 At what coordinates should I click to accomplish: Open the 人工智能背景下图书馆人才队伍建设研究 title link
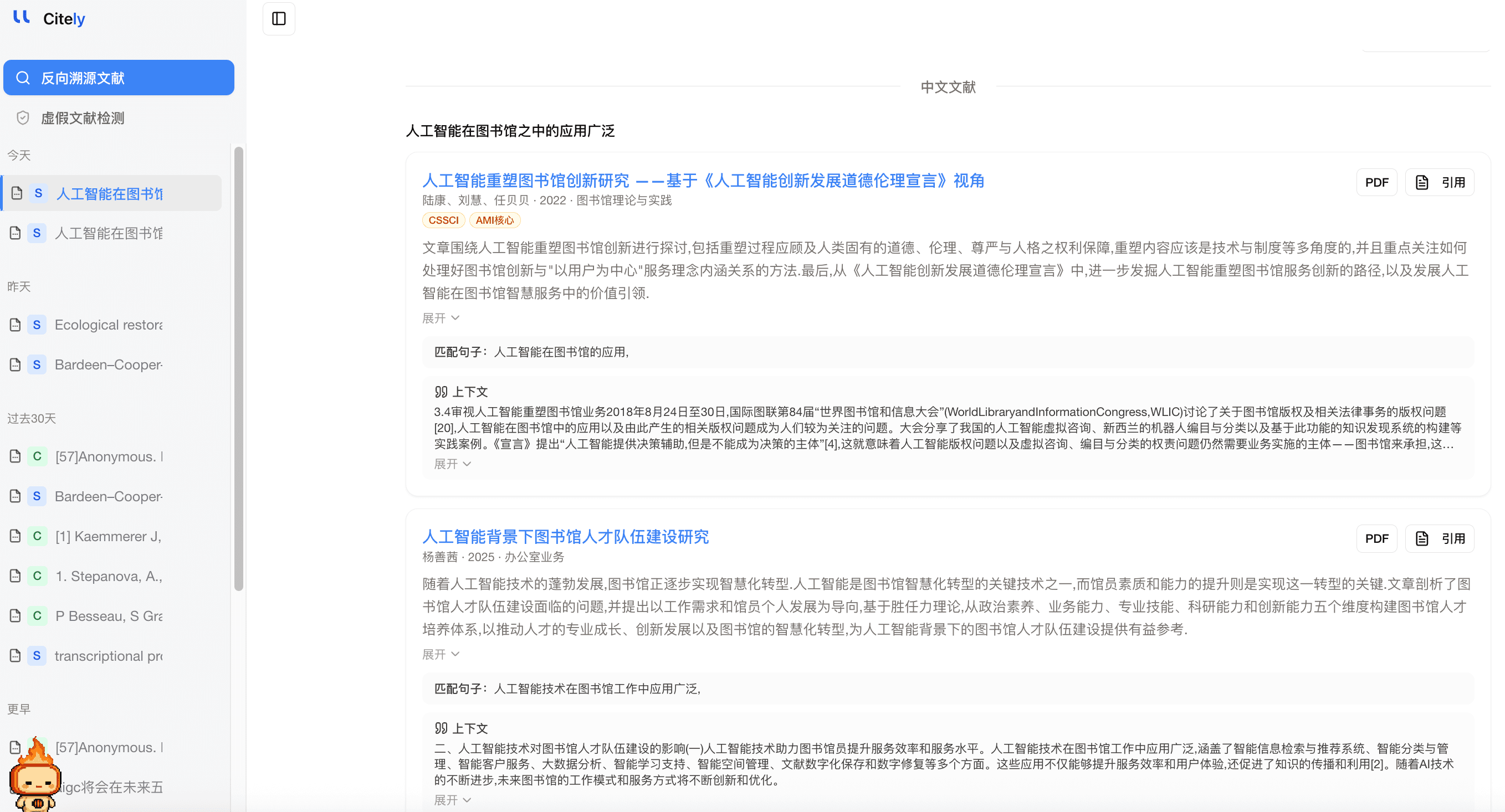pyautogui.click(x=566, y=537)
